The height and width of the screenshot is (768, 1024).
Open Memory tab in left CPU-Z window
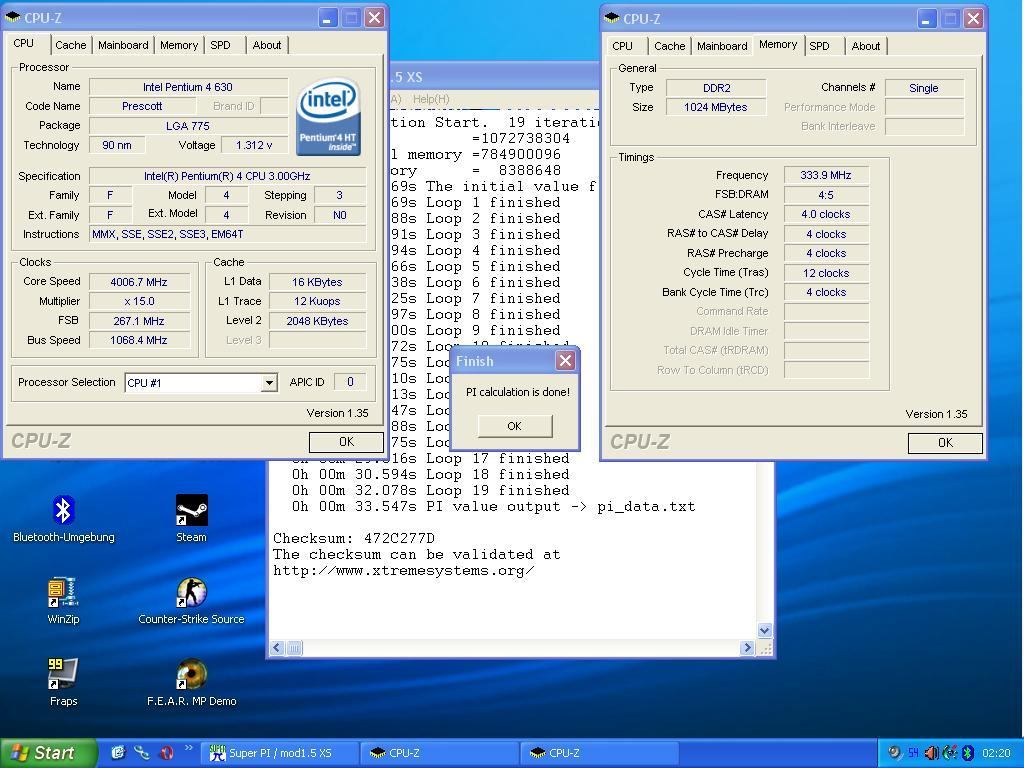(179, 45)
